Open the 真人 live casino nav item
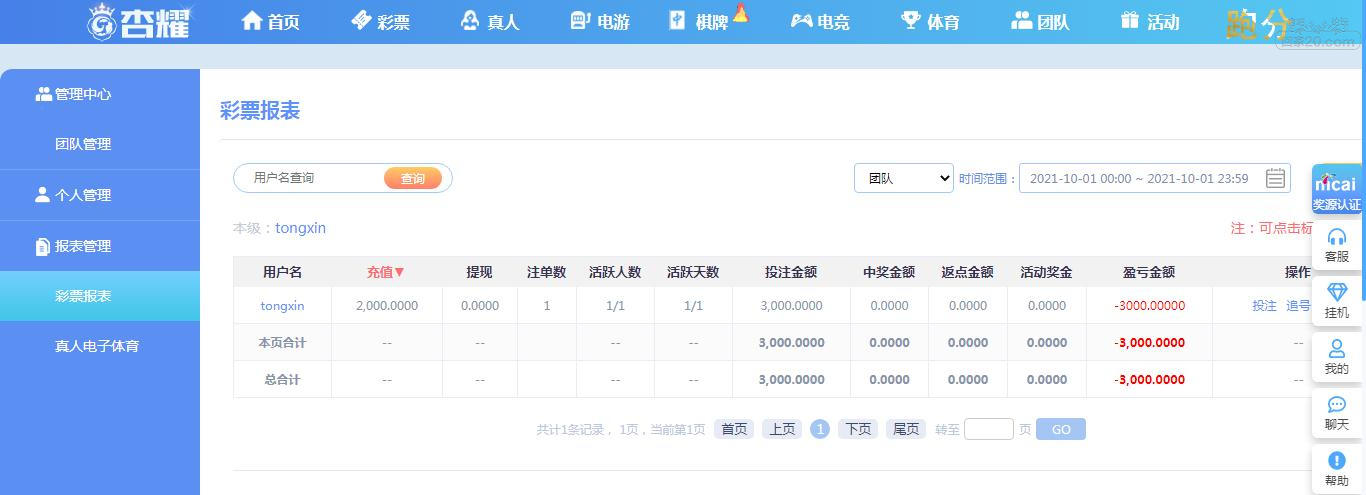This screenshot has height=495, width=1366. coord(490,21)
